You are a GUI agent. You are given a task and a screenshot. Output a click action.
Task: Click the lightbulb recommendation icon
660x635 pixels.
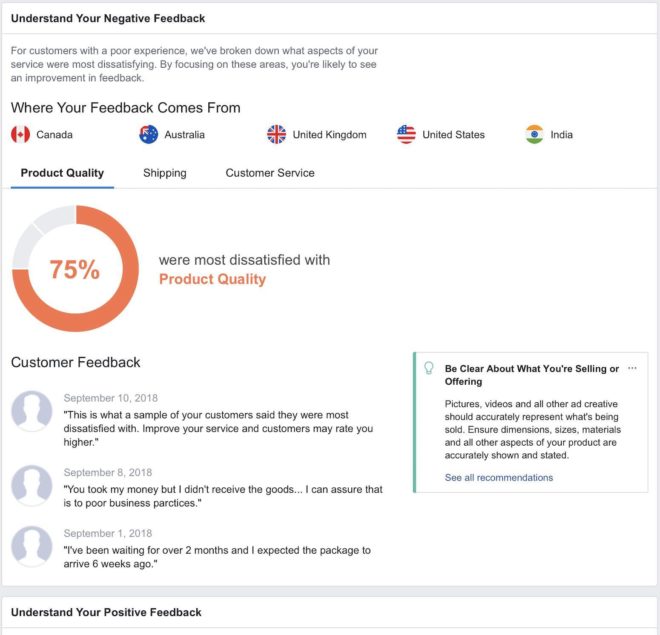tap(428, 368)
